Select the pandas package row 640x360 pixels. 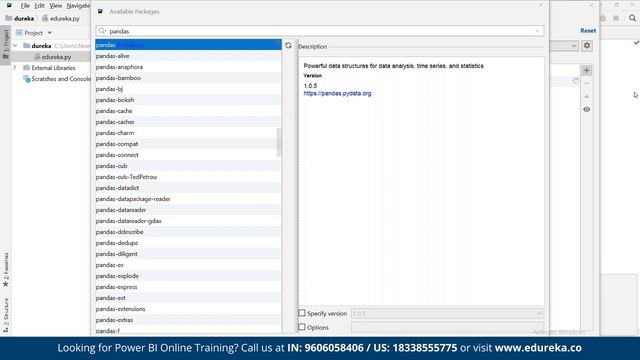[188, 45]
